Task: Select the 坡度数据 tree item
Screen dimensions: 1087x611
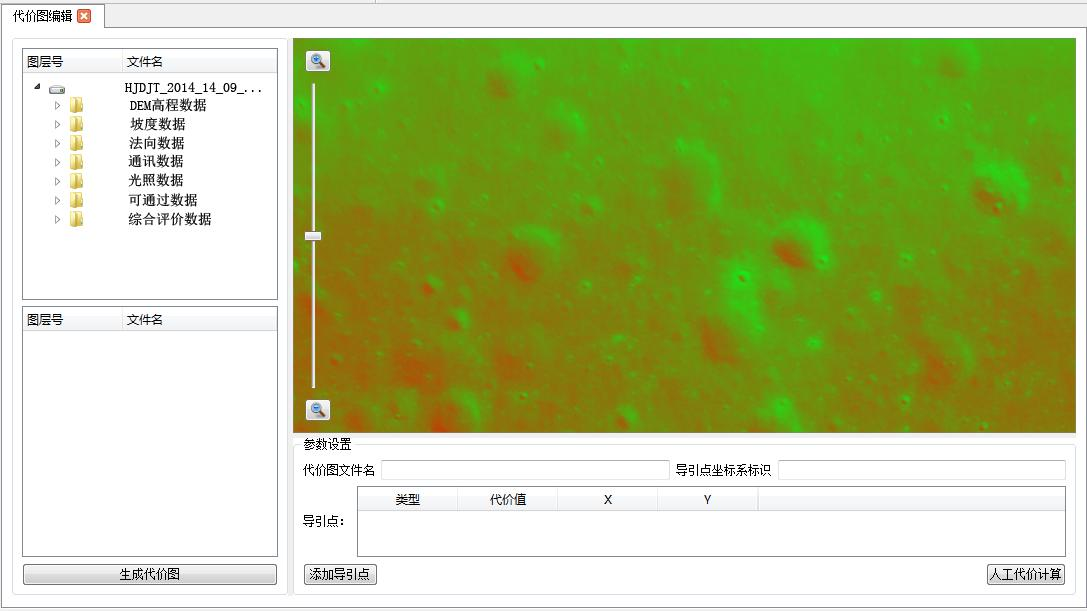Action: click(x=157, y=124)
